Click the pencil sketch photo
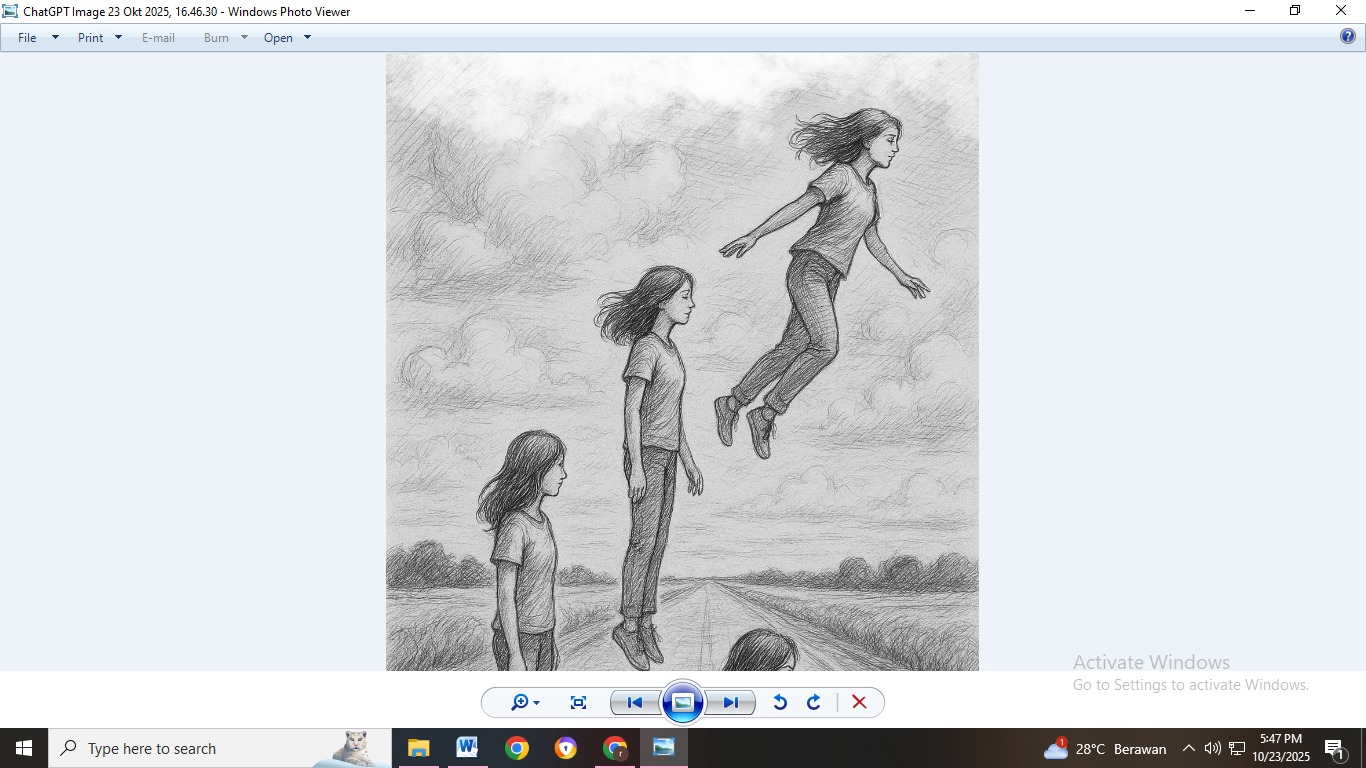Viewport: 1366px width, 768px height. 682,362
